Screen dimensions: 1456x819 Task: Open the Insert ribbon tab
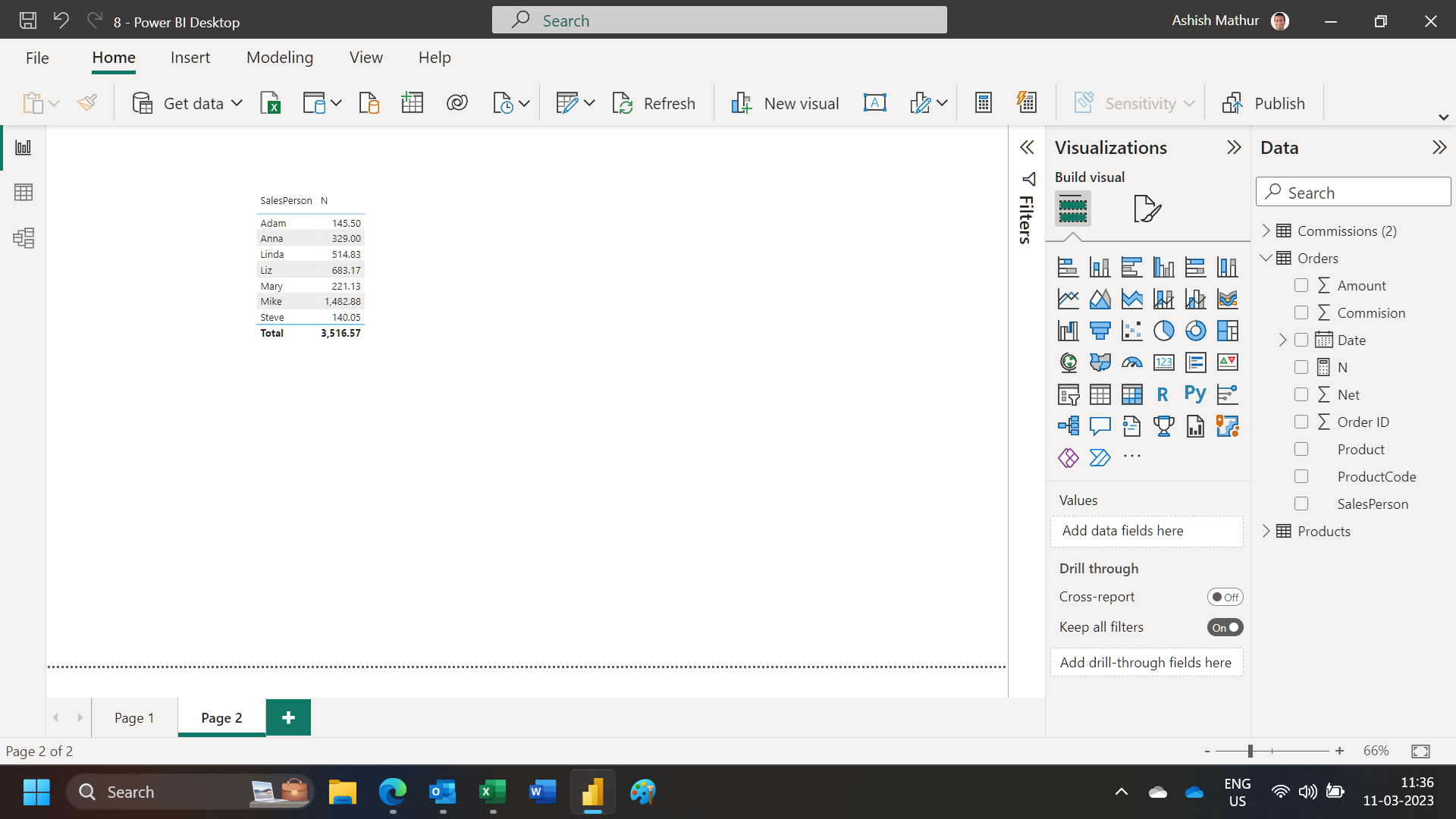pyautogui.click(x=190, y=58)
